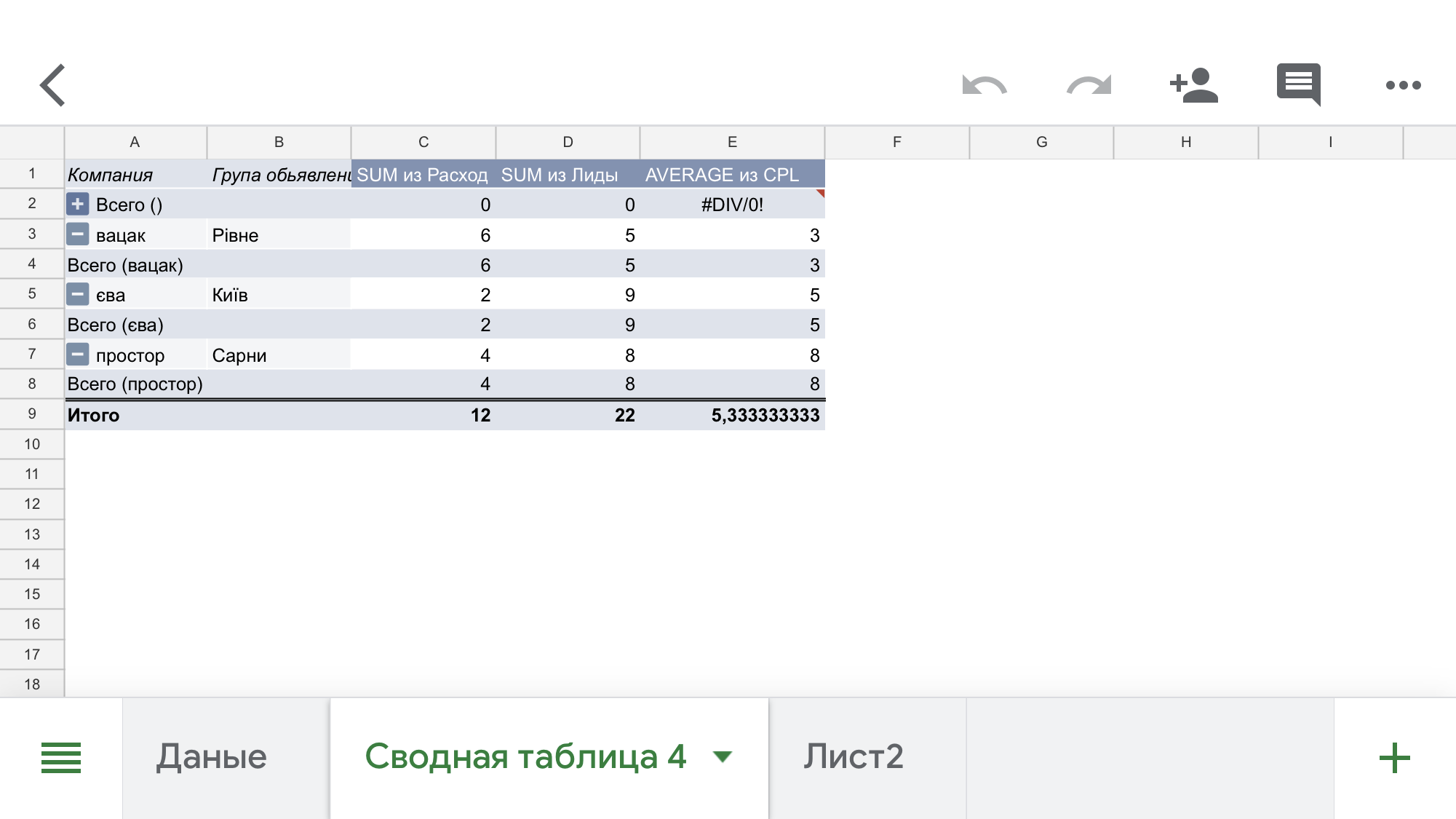The image size is (1456, 819).
Task: Select the Всего (вацак) cell
Action: coord(135,265)
